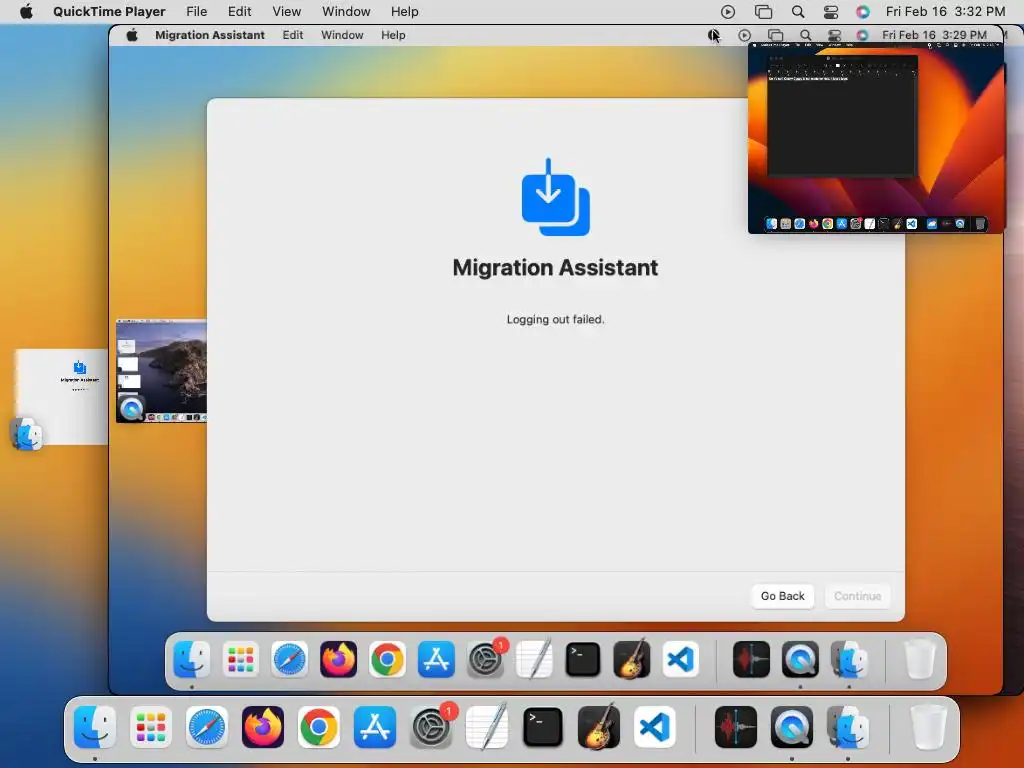Open GarageBand in the outer desktop dock
1024x768 pixels.
click(599, 727)
